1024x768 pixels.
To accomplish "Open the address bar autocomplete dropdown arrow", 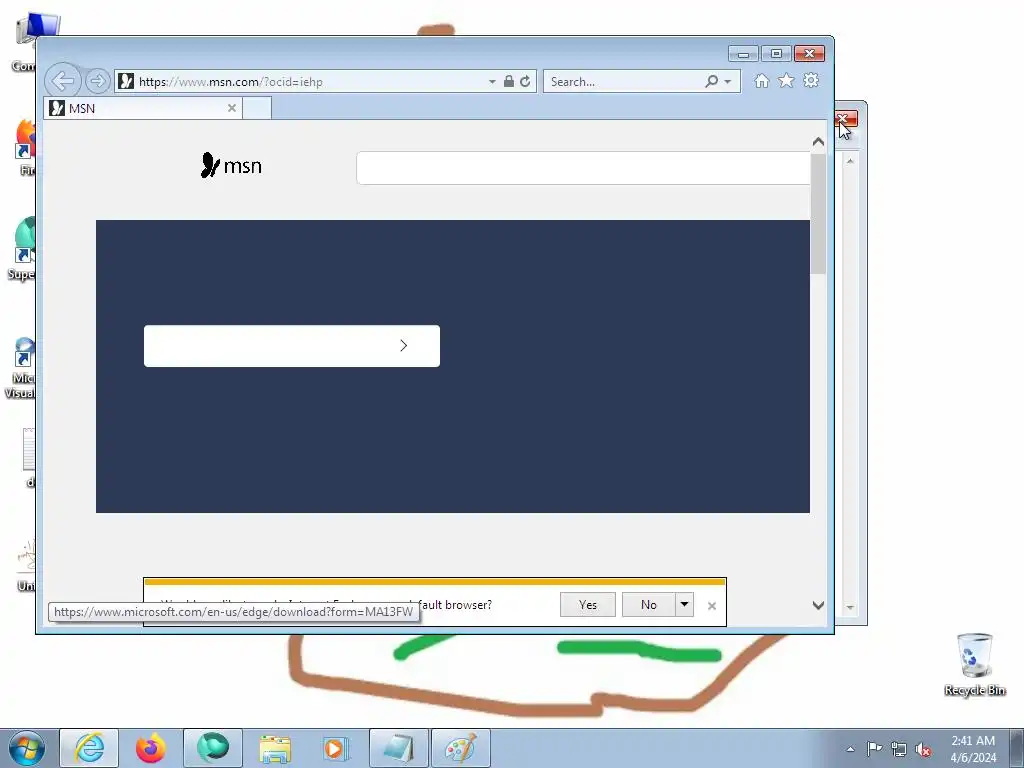I will coord(492,82).
